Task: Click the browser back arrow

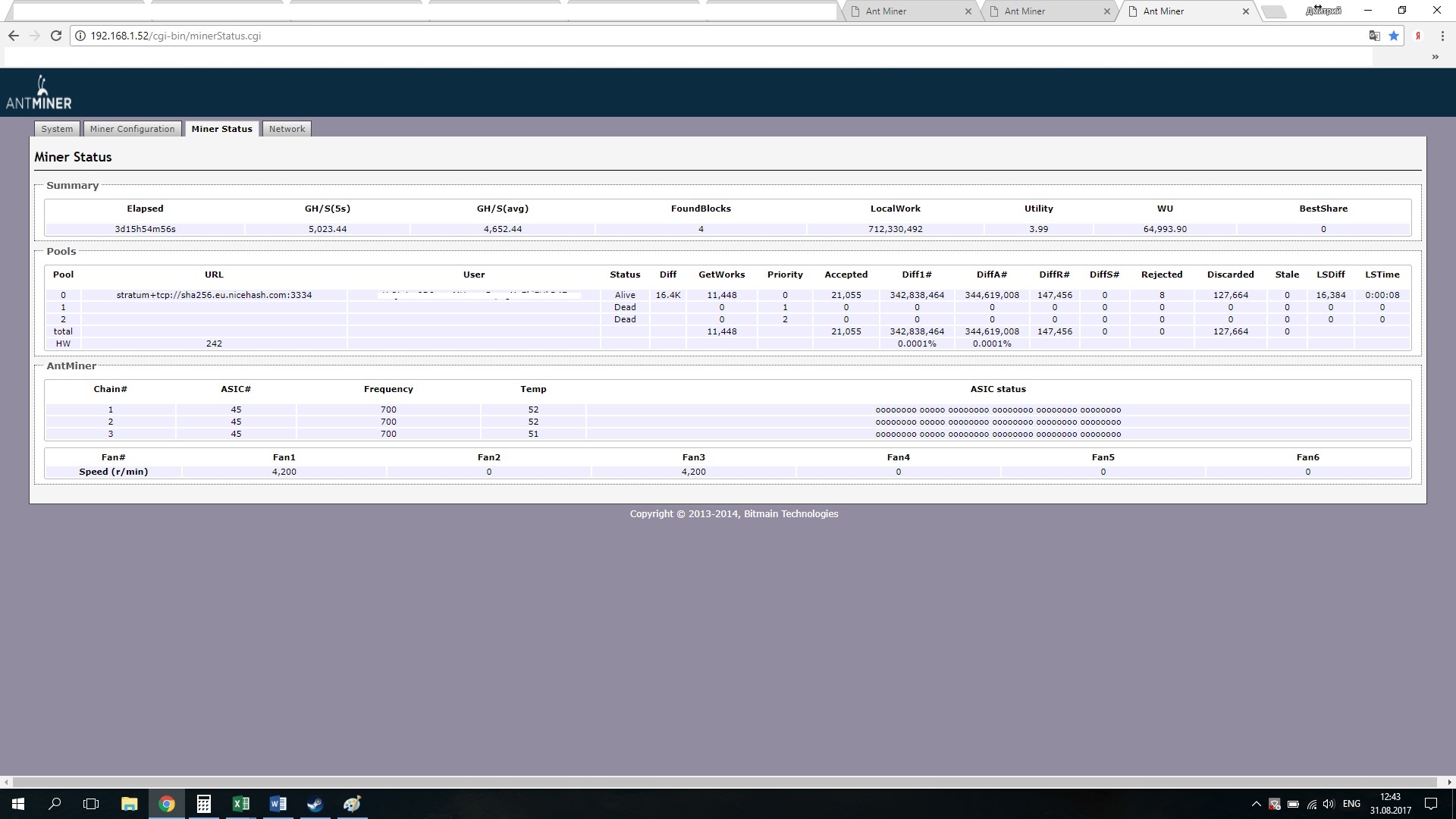Action: (x=14, y=36)
